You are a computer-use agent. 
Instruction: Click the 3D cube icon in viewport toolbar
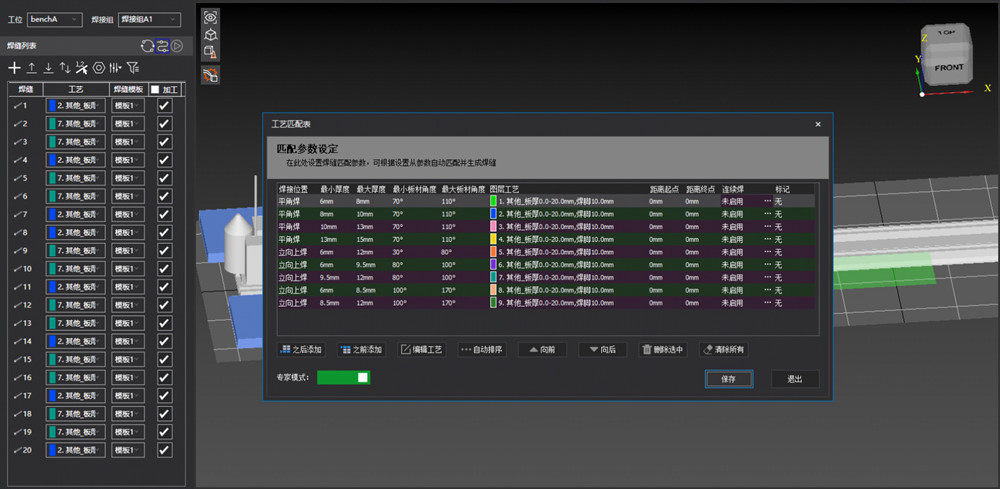point(210,34)
